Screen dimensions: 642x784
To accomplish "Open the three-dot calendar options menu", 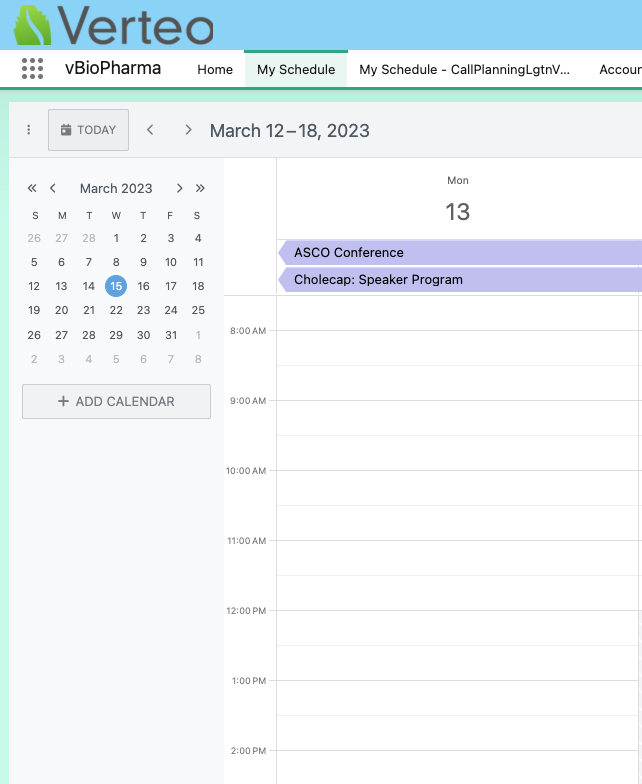I will (x=29, y=130).
